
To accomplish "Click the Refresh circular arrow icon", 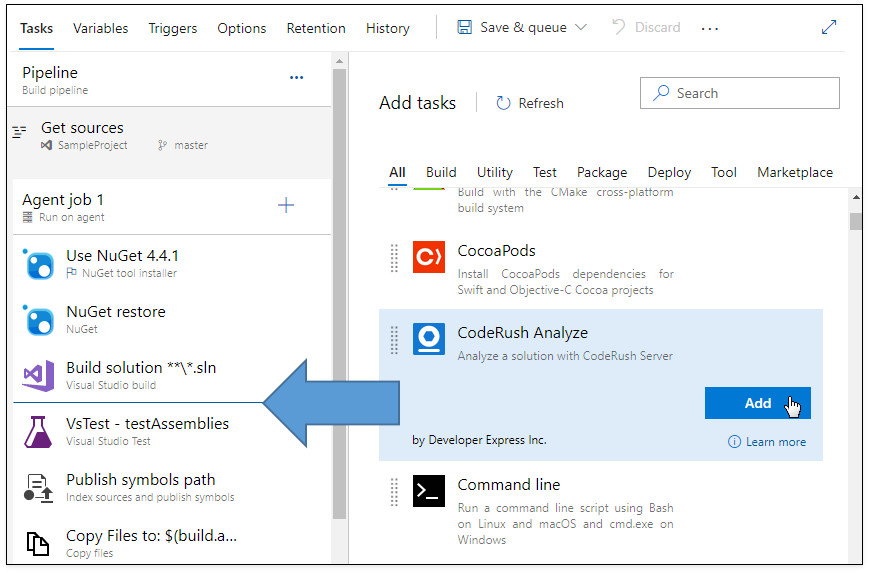I will tap(503, 103).
